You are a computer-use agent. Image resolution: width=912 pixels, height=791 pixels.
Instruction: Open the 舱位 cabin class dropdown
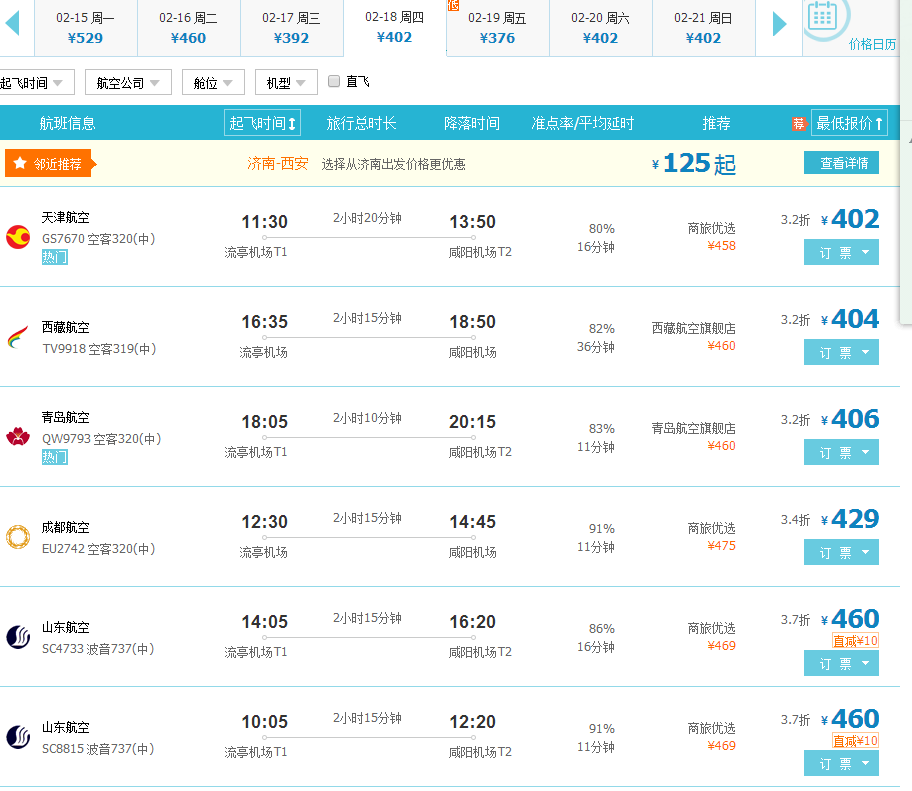212,82
